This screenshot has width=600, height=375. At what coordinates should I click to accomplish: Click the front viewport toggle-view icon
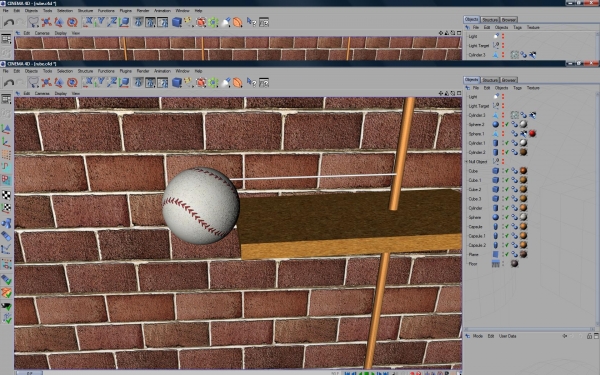459,93
